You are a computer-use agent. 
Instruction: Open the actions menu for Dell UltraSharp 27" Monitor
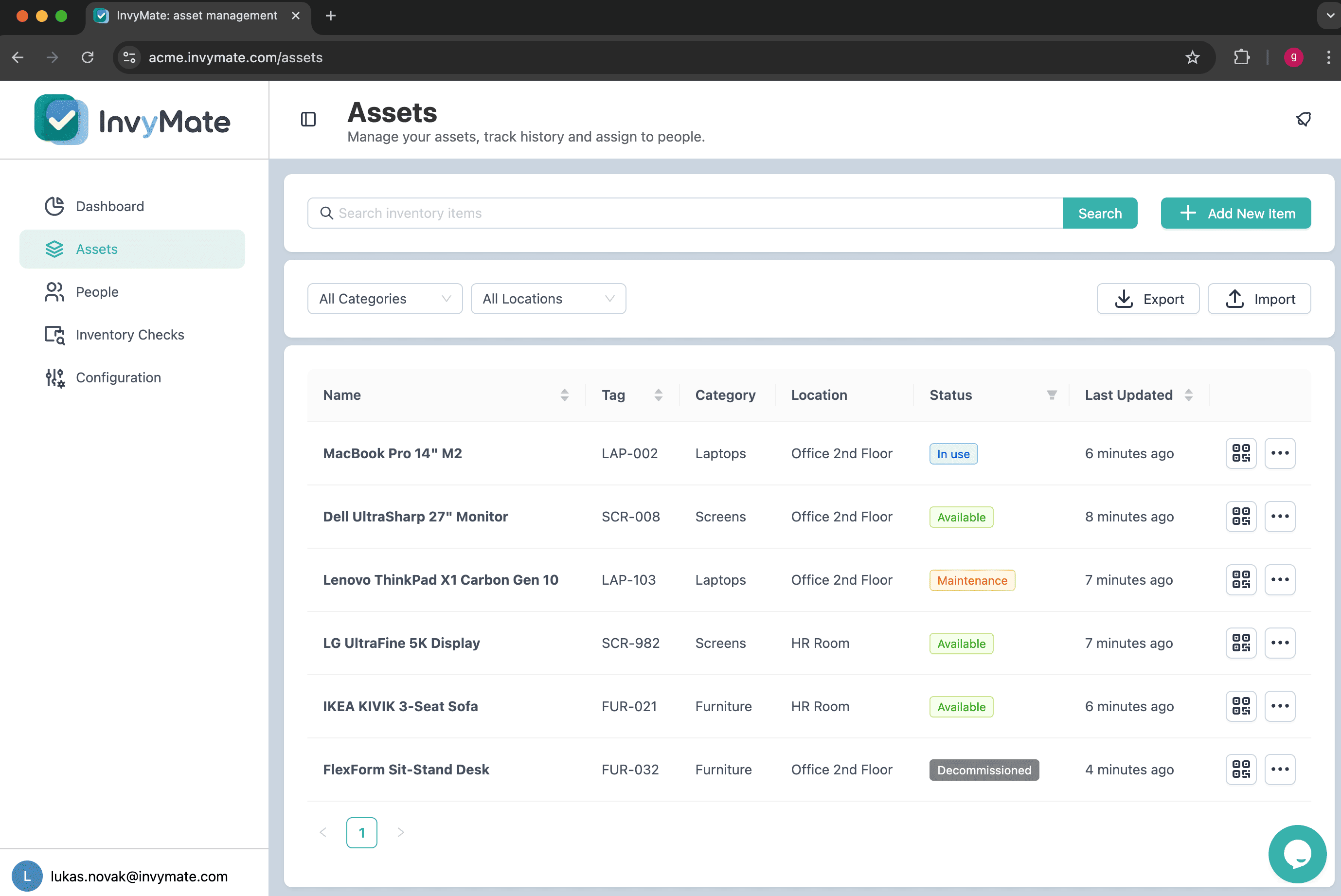pos(1280,516)
